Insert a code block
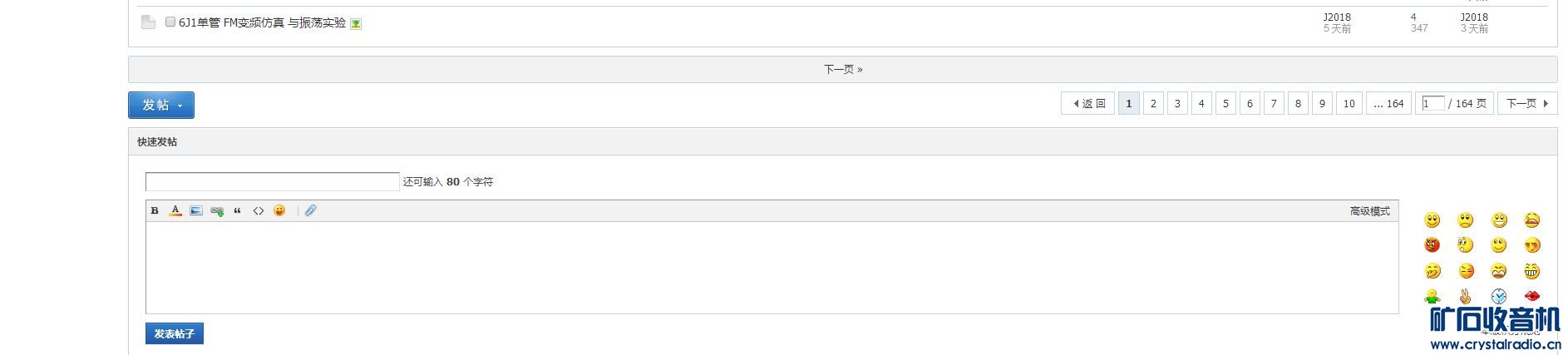 click(x=259, y=211)
